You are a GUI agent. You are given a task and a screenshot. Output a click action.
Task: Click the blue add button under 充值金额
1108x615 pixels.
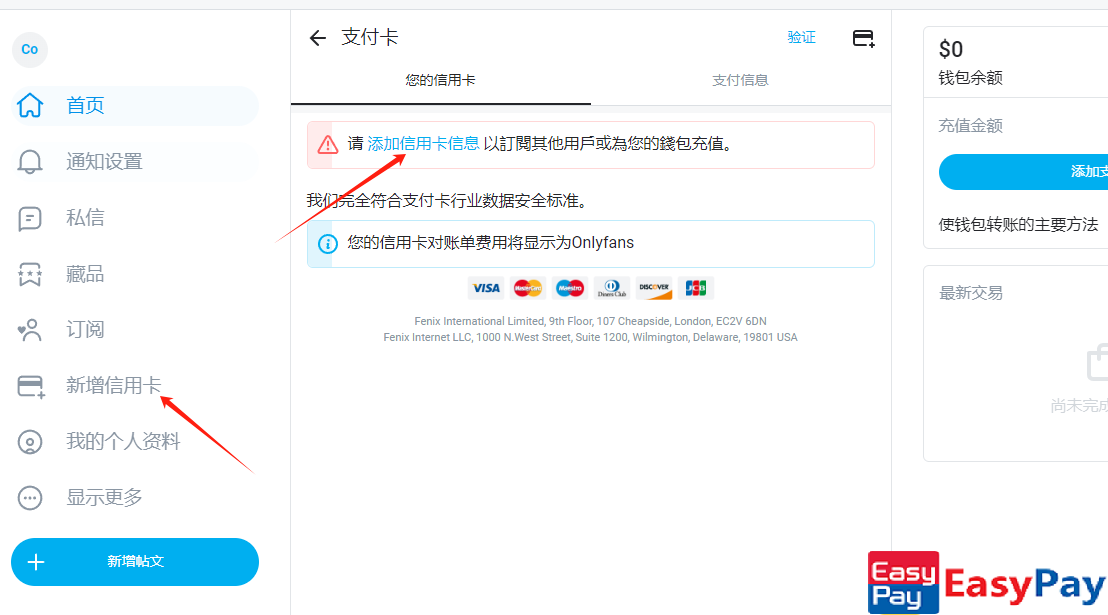click(x=1024, y=172)
